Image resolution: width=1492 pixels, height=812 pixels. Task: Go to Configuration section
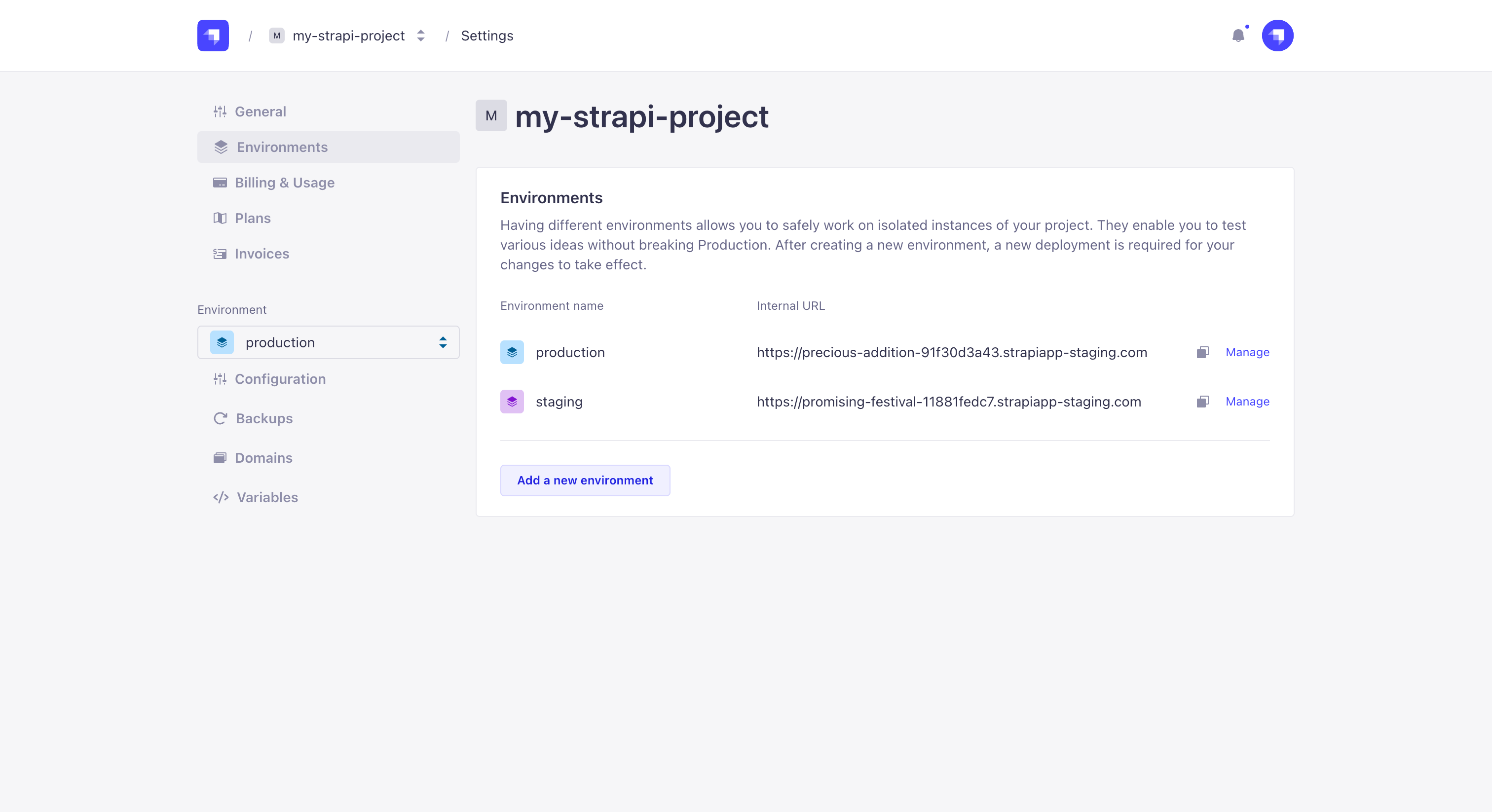coord(280,379)
